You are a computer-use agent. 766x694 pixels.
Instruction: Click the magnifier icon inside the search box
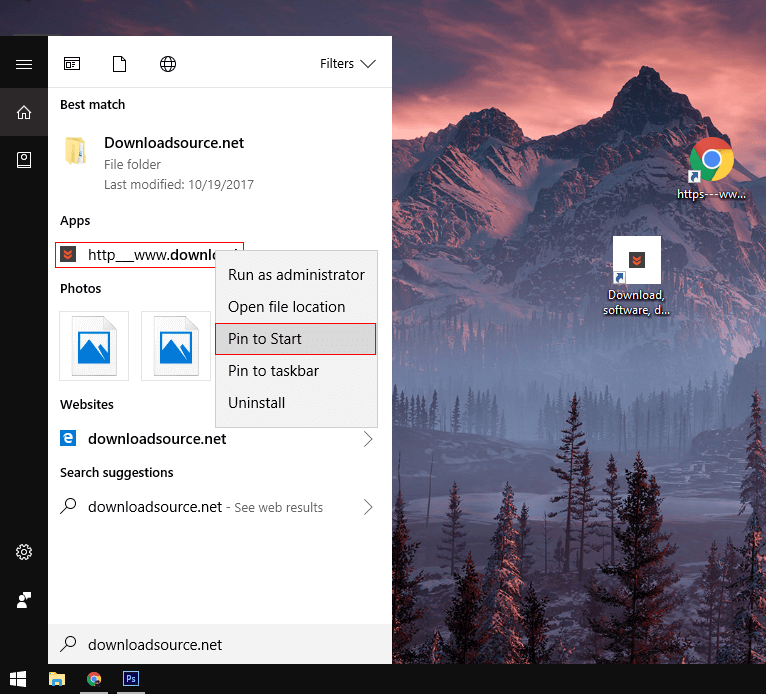tap(68, 644)
